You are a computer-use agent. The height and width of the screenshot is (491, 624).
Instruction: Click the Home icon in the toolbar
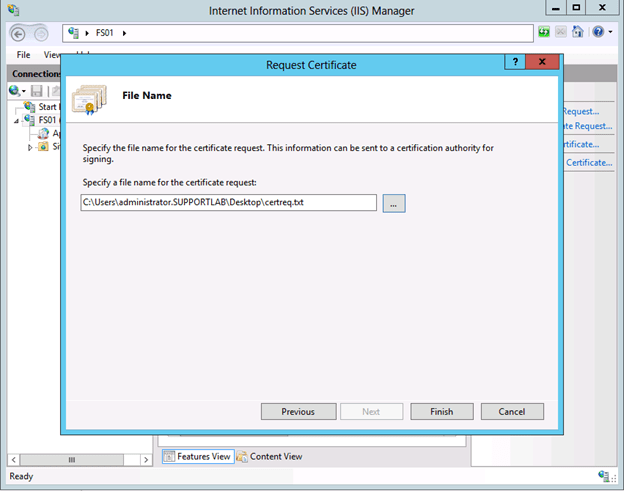click(x=577, y=31)
